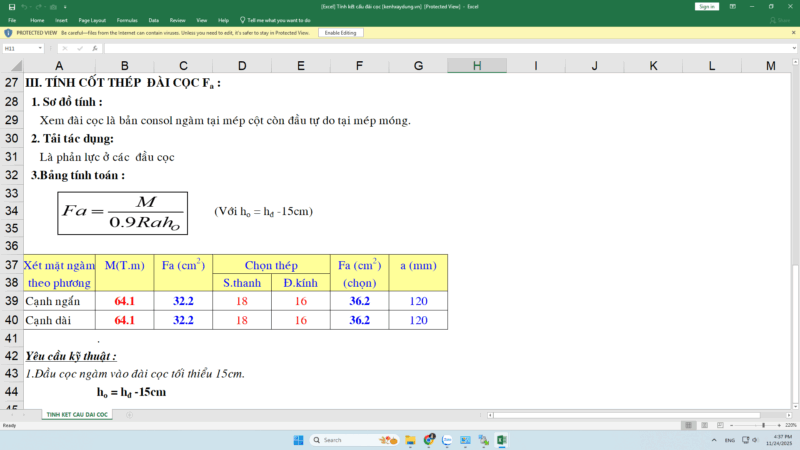Open the Formulas ribbon tab
The height and width of the screenshot is (450, 800).
point(127,19)
